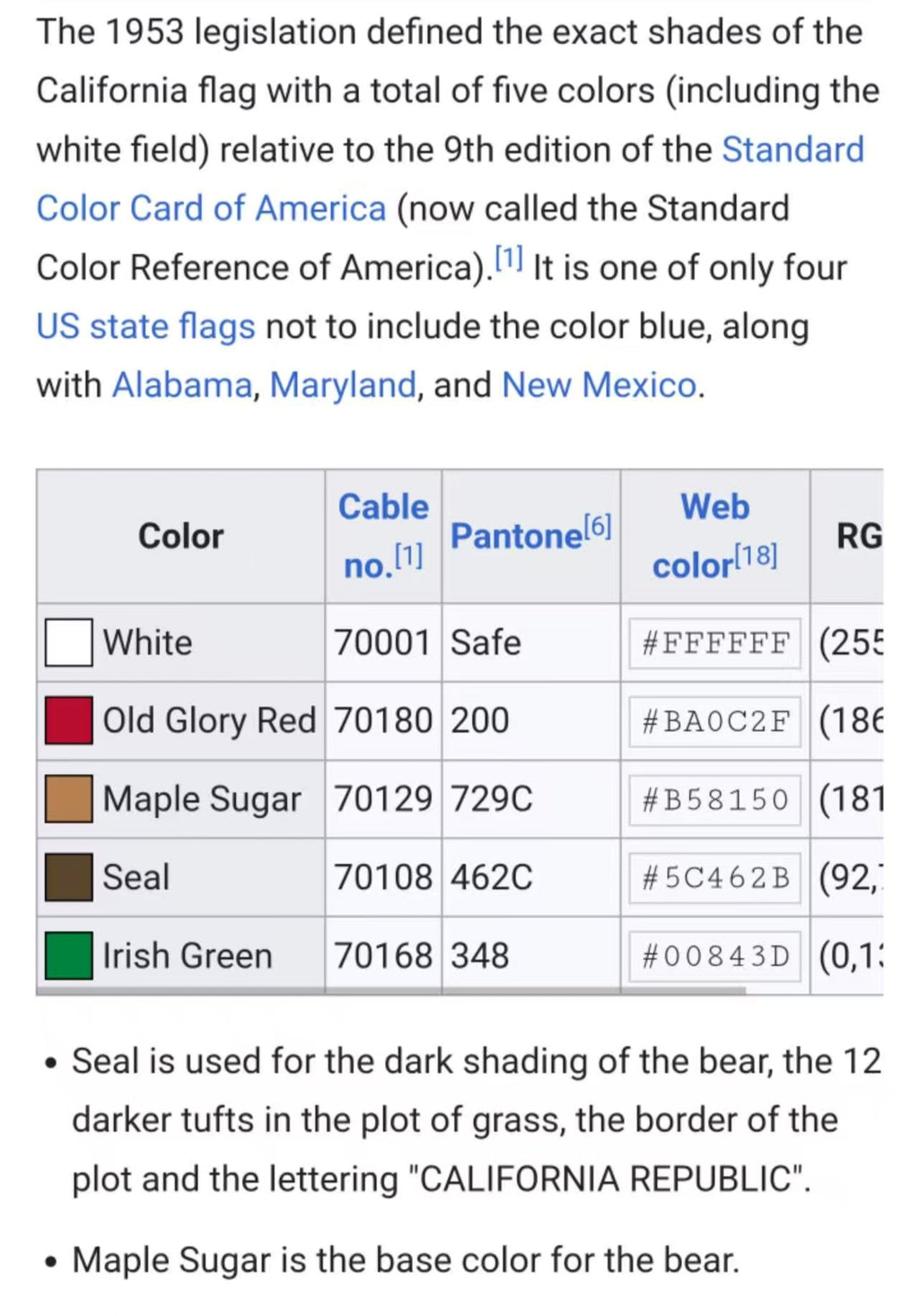
Task: Open the New Mexico link
Action: [x=599, y=385]
